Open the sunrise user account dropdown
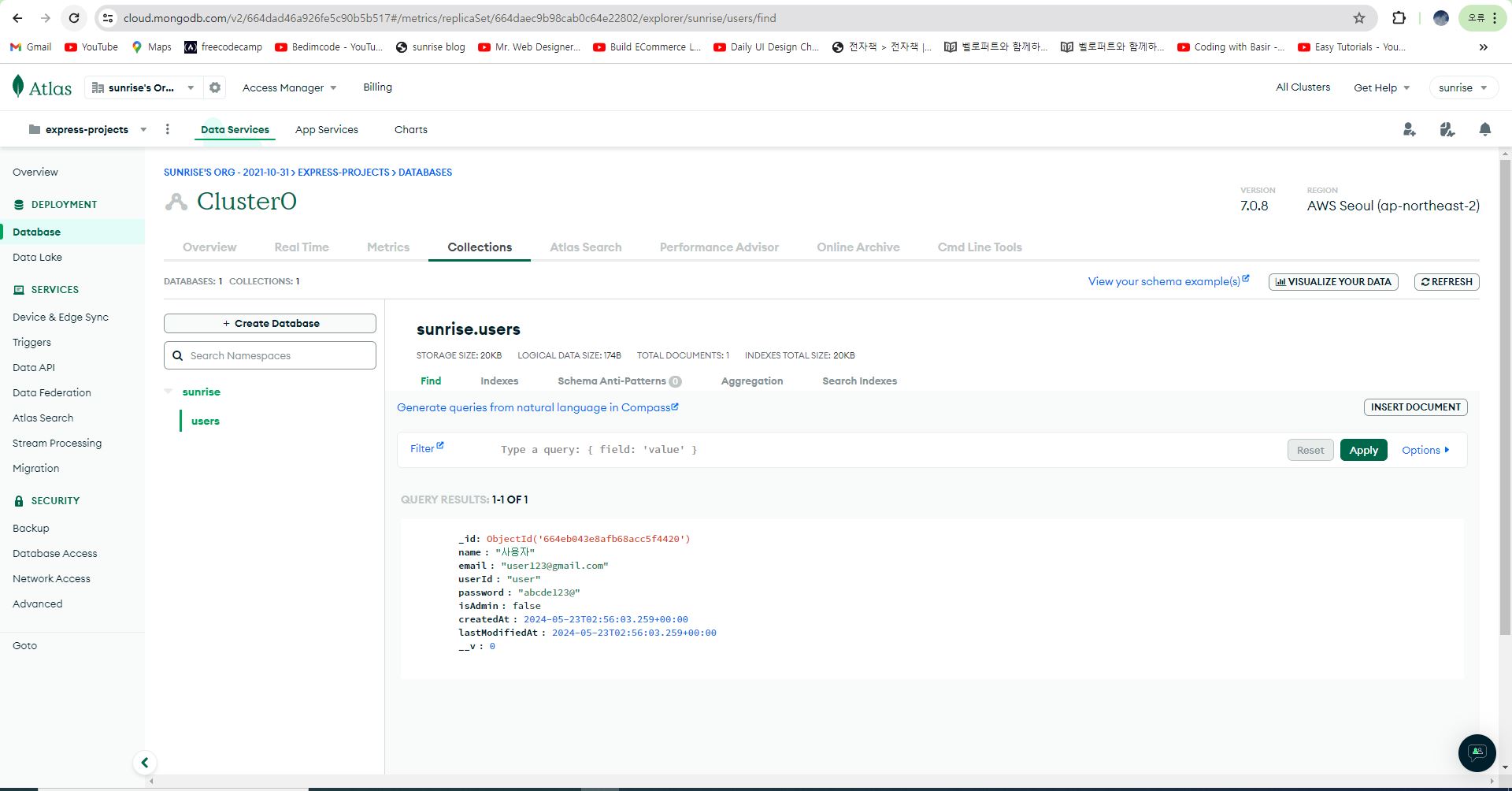 click(1462, 87)
